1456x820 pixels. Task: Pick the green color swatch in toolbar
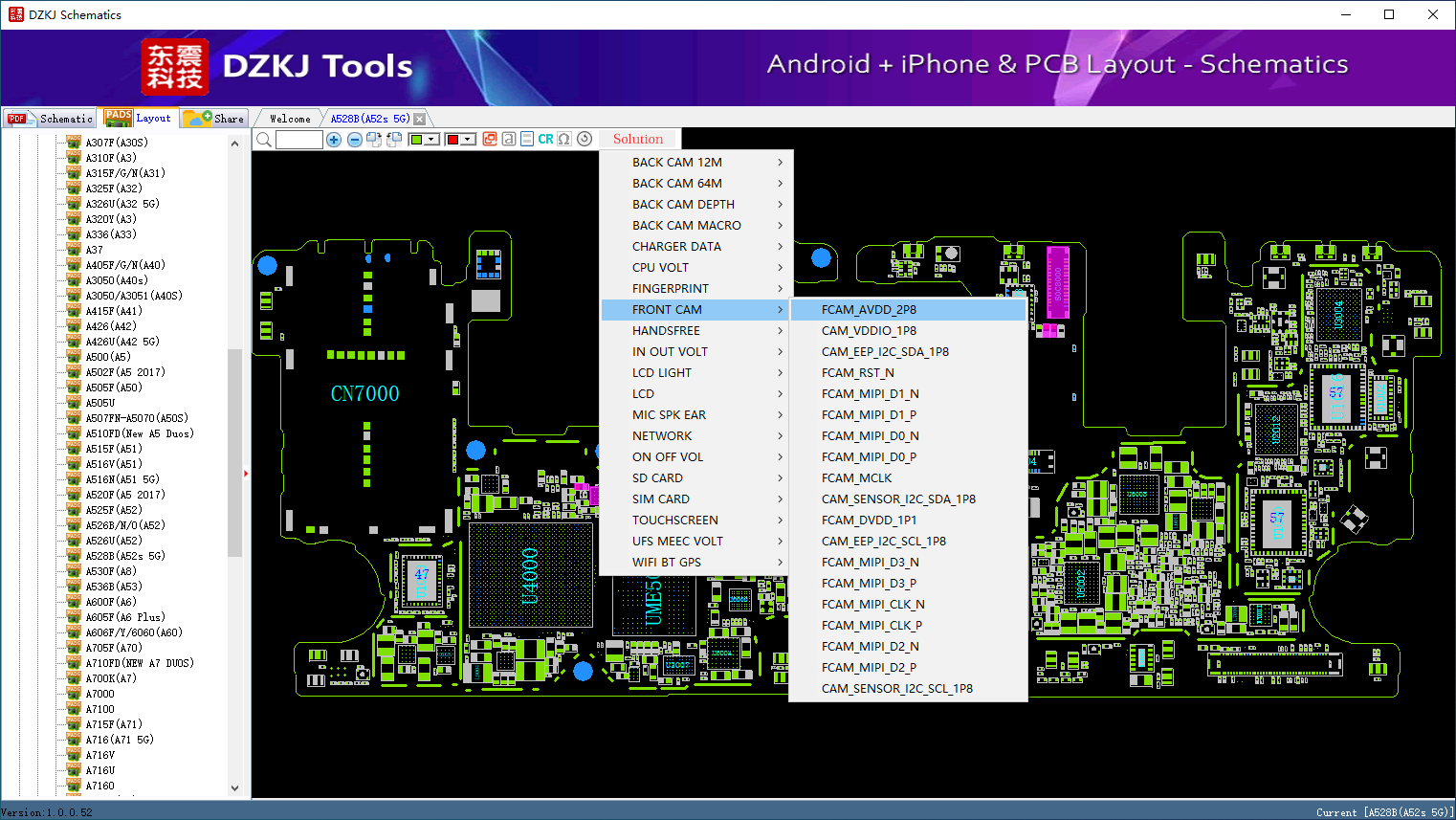pyautogui.click(x=416, y=140)
